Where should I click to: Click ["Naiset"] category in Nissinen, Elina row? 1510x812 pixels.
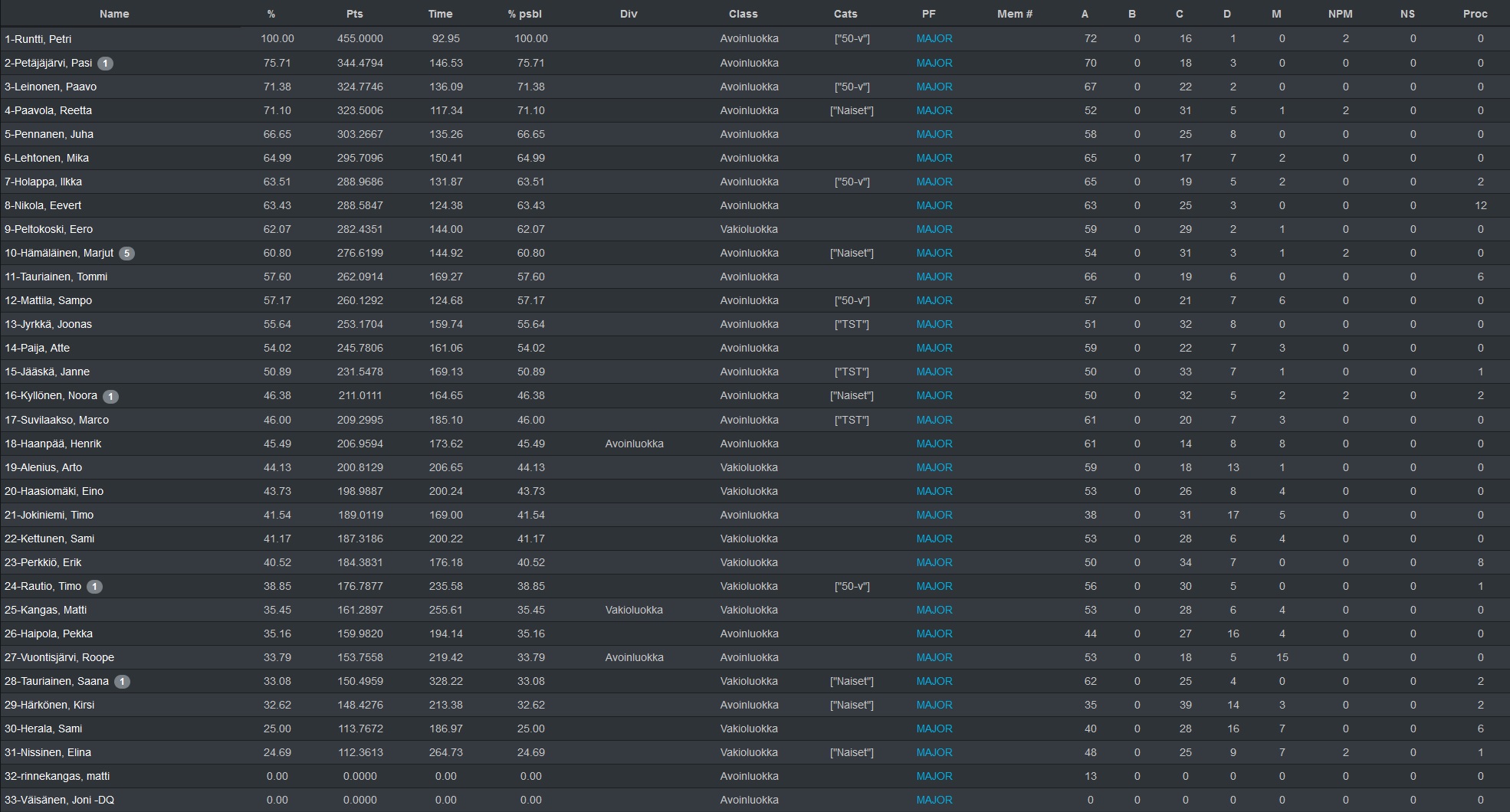pyautogui.click(x=852, y=752)
